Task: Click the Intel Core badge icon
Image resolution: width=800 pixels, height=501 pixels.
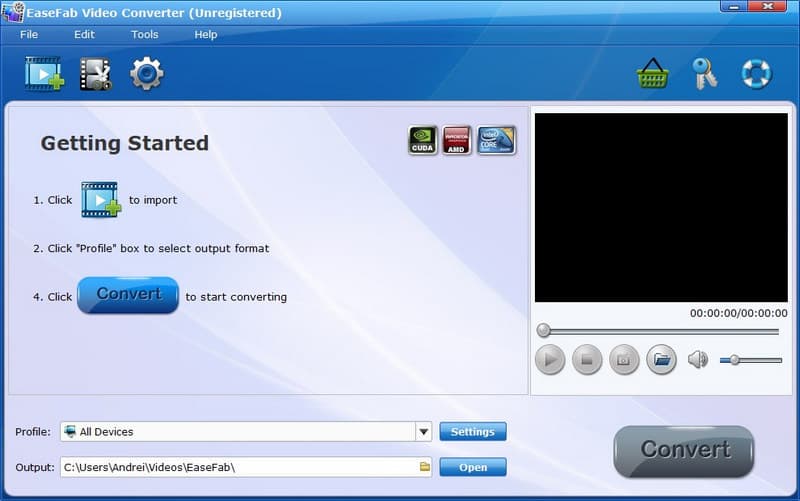Action: [495, 140]
